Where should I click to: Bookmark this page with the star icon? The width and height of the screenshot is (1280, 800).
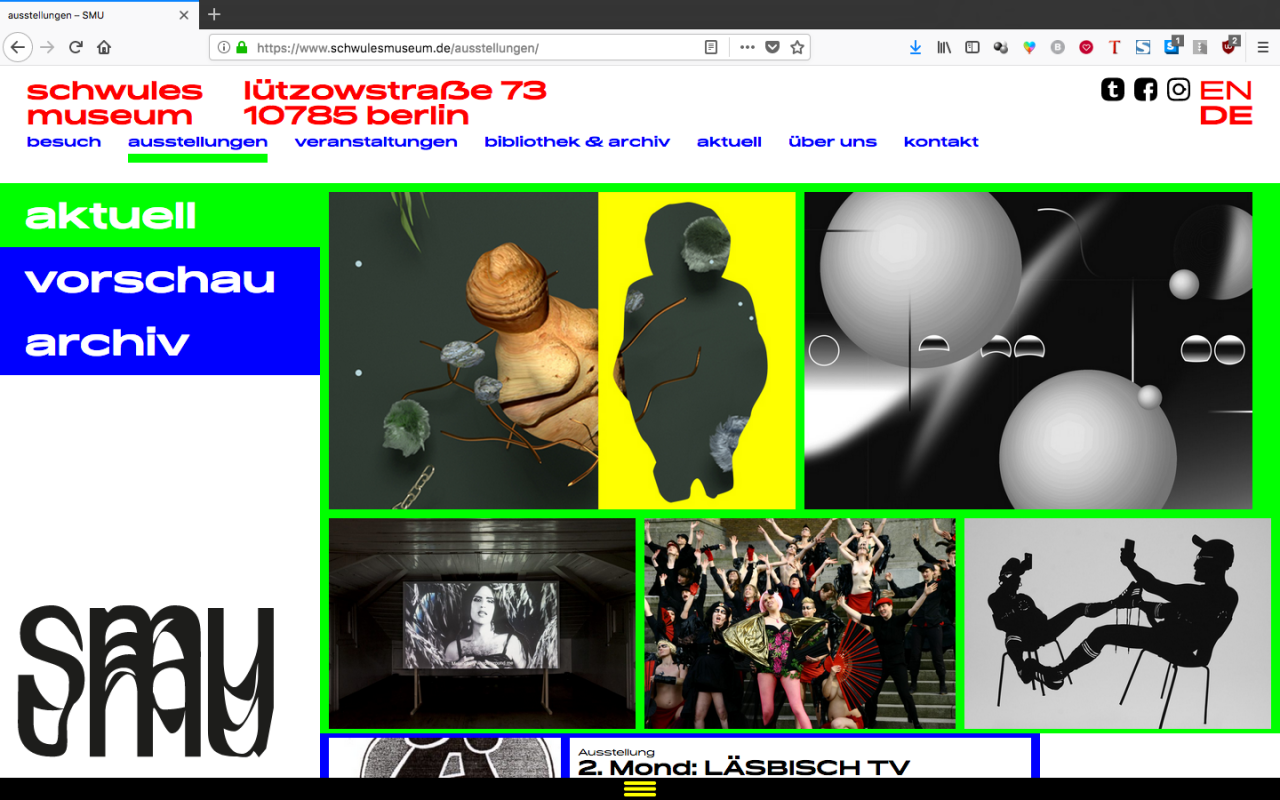[797, 47]
